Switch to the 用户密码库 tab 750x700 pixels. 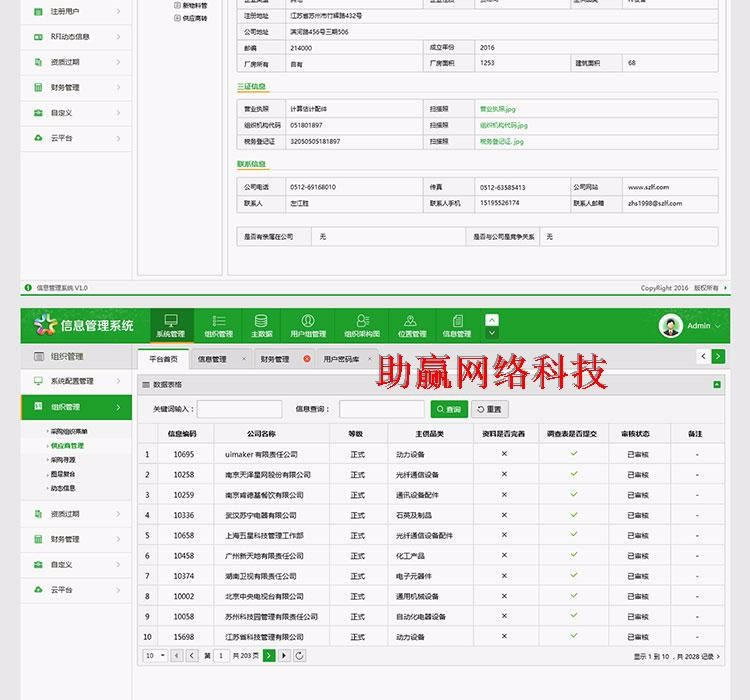click(341, 359)
